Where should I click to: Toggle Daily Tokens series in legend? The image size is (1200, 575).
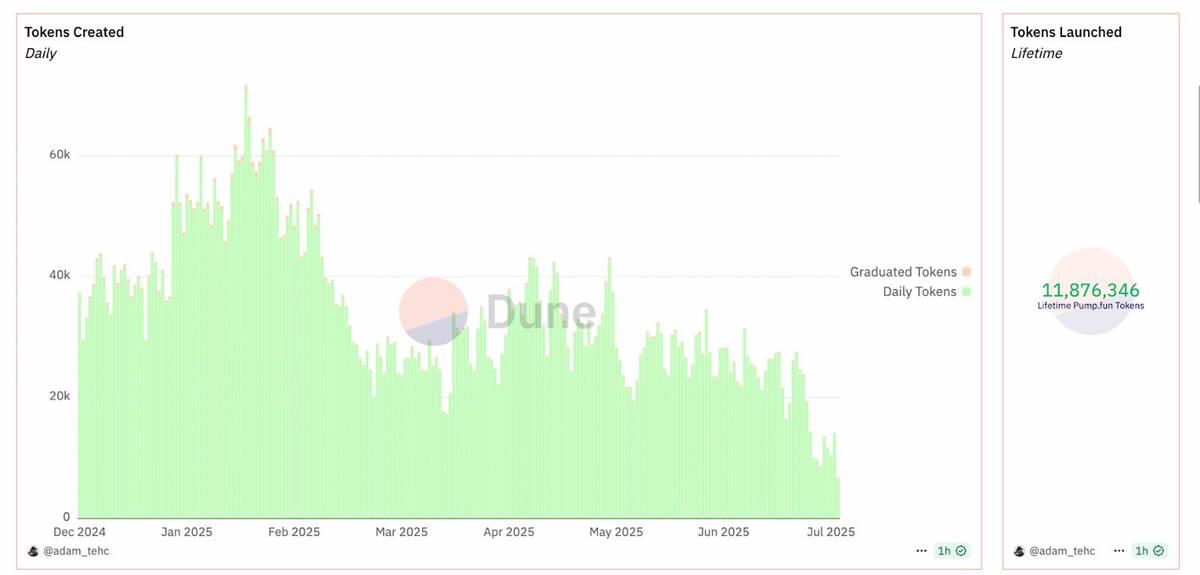coord(919,292)
